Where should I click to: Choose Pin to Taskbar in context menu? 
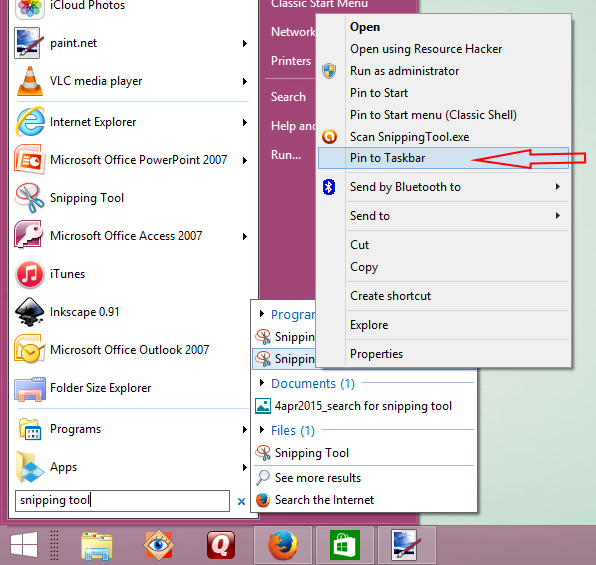pyautogui.click(x=443, y=158)
